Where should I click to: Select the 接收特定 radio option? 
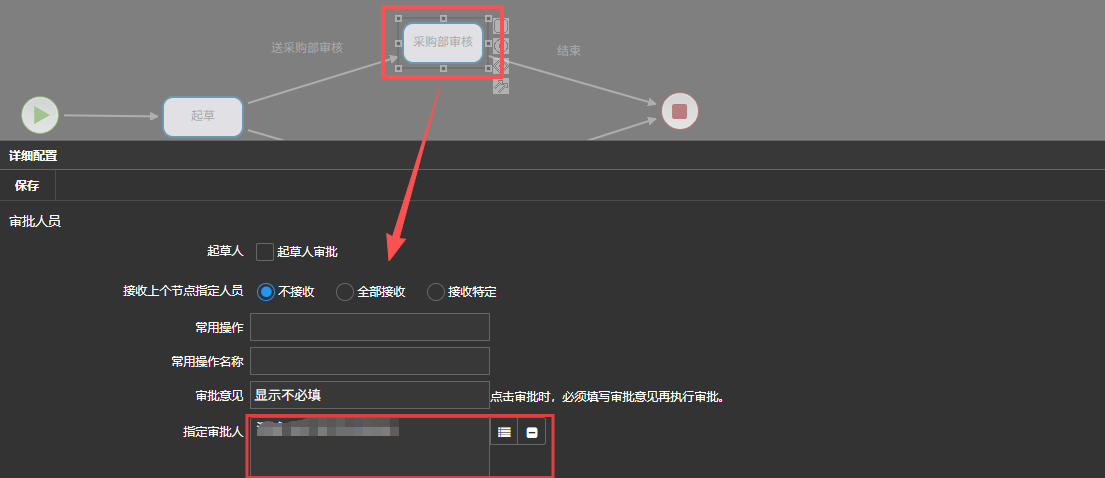[436, 292]
